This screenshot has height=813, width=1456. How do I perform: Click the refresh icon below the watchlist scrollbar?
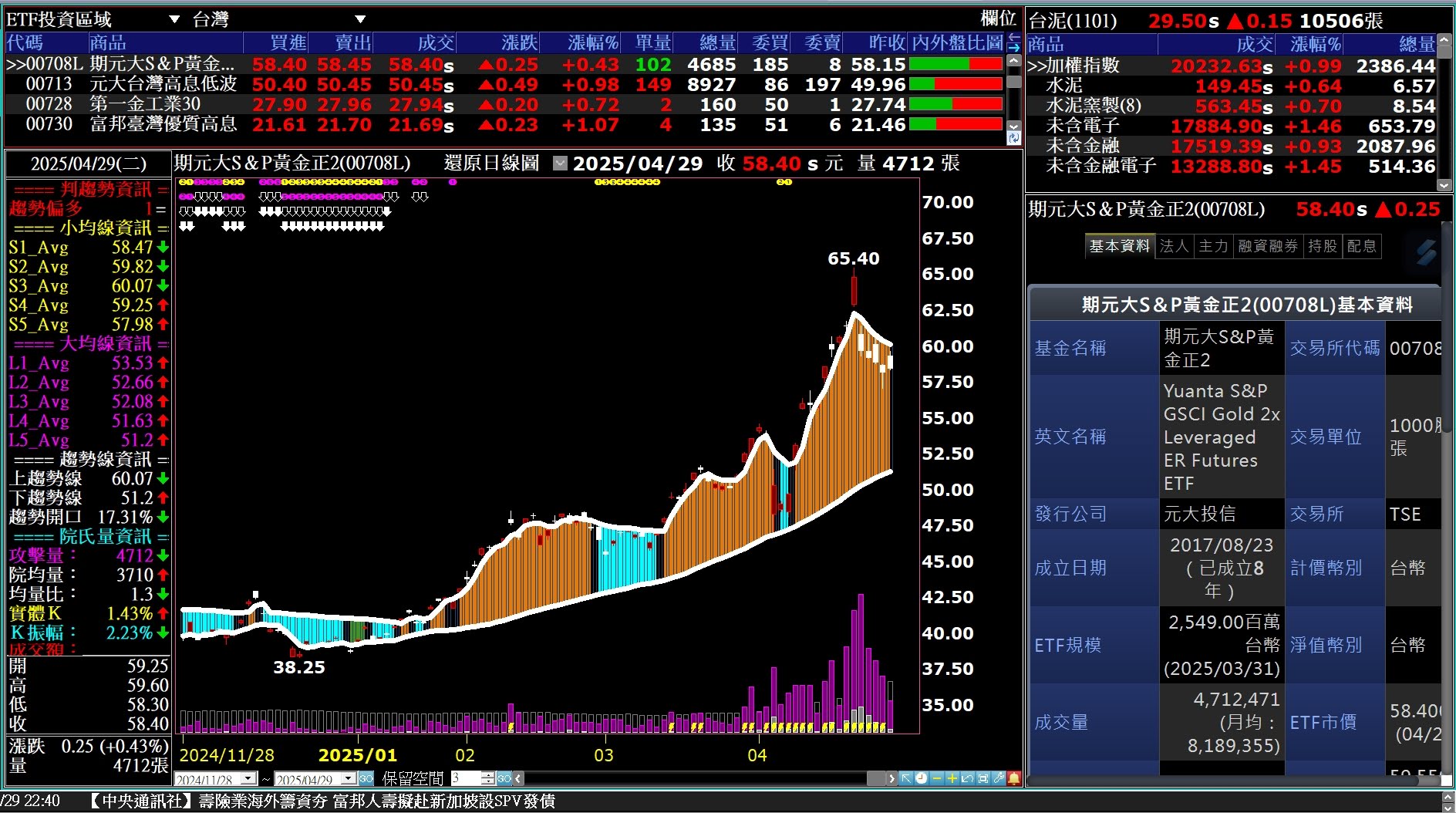coord(1013,138)
